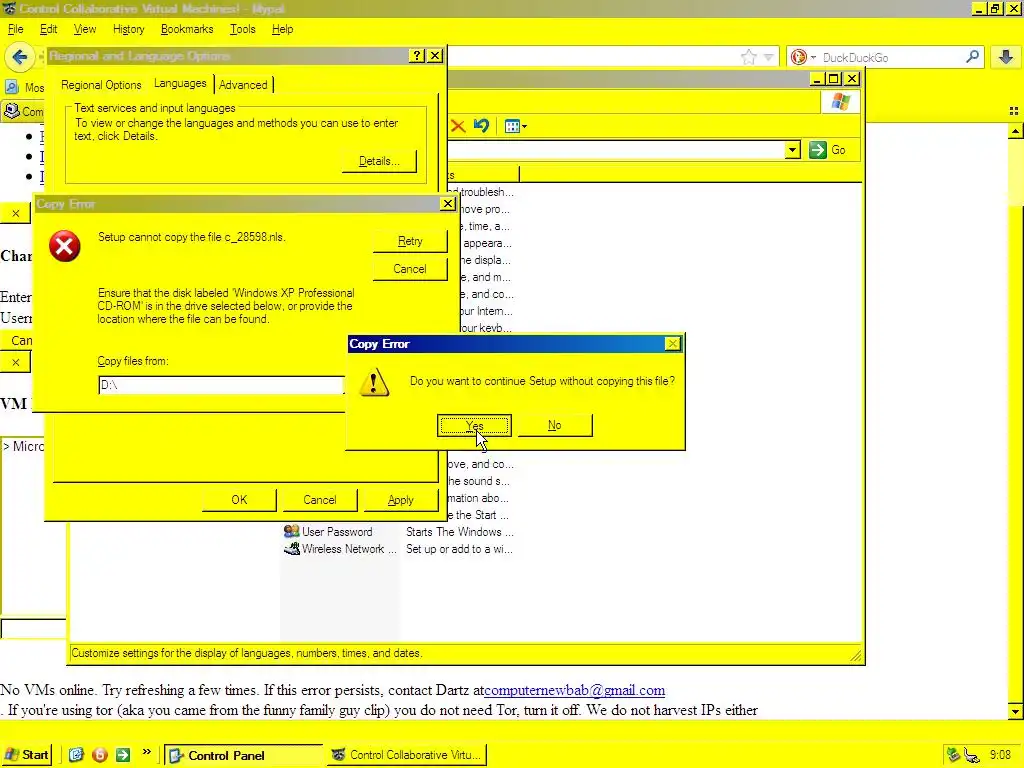The image size is (1024, 768).
Task: Close the front Copy Error prompt with X
Action: [672, 344]
